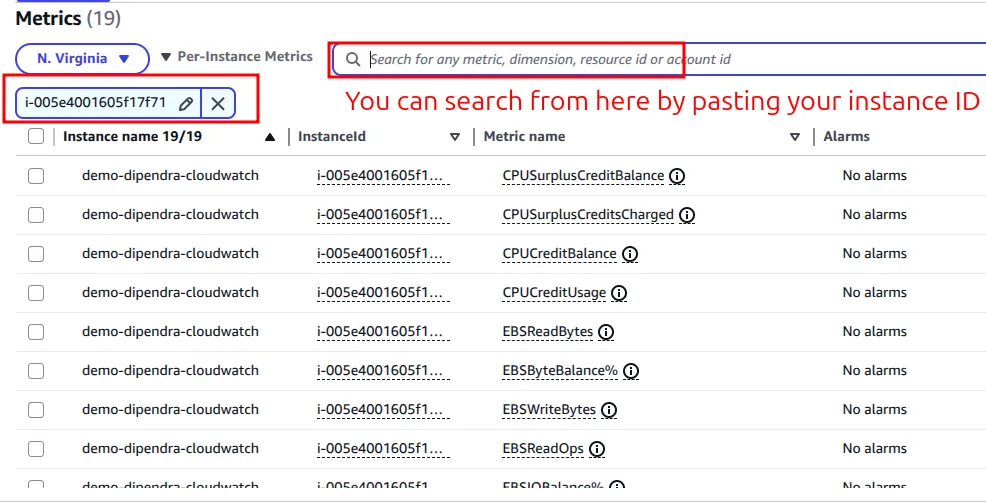Choose the EBSWriteBytes metric link
Image resolution: width=986 pixels, height=503 pixels.
tap(549, 410)
